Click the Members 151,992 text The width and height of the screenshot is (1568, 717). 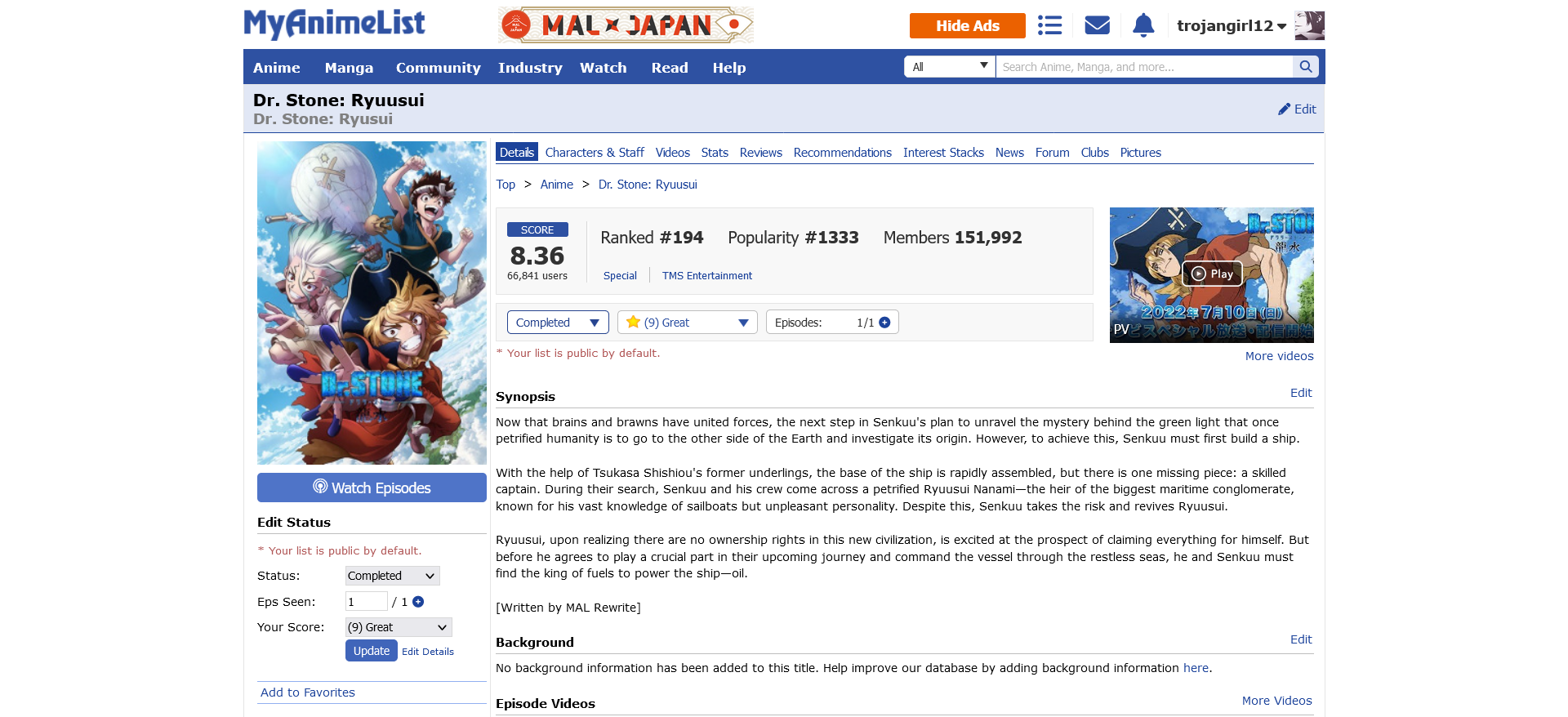click(952, 238)
